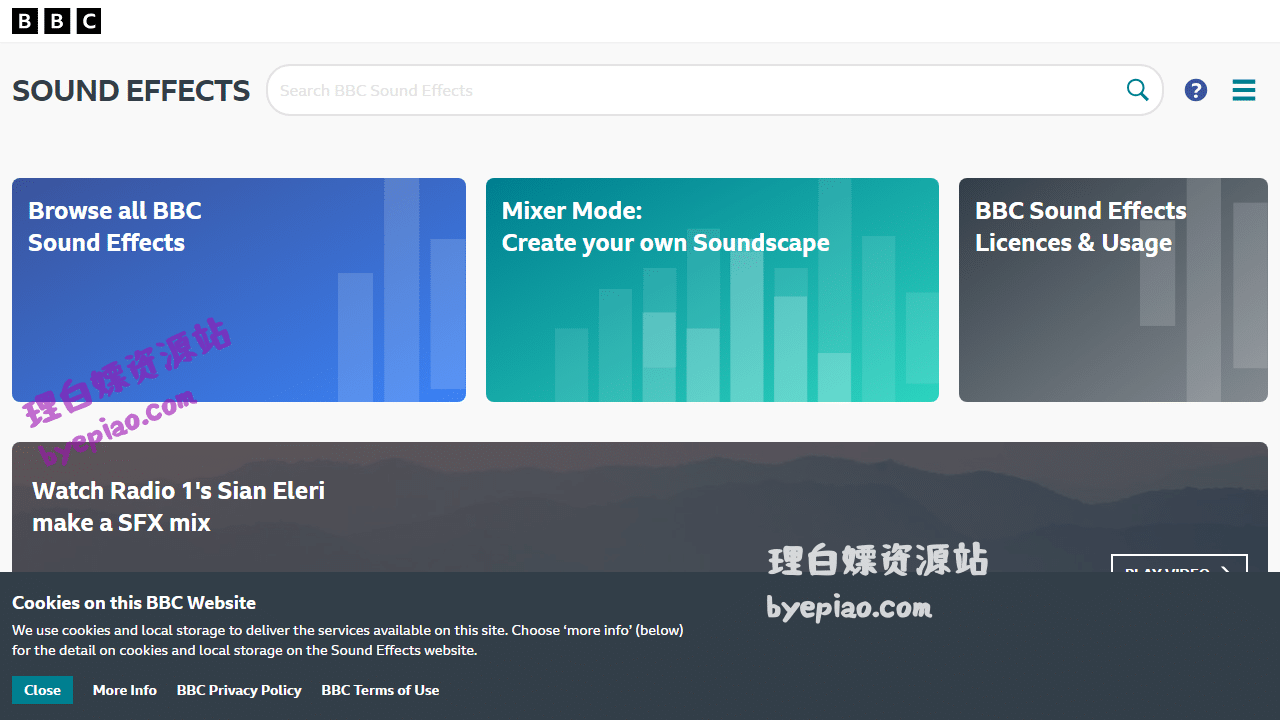The image size is (1280, 720).
Task: Click the BBC logo
Action: click(x=56, y=21)
